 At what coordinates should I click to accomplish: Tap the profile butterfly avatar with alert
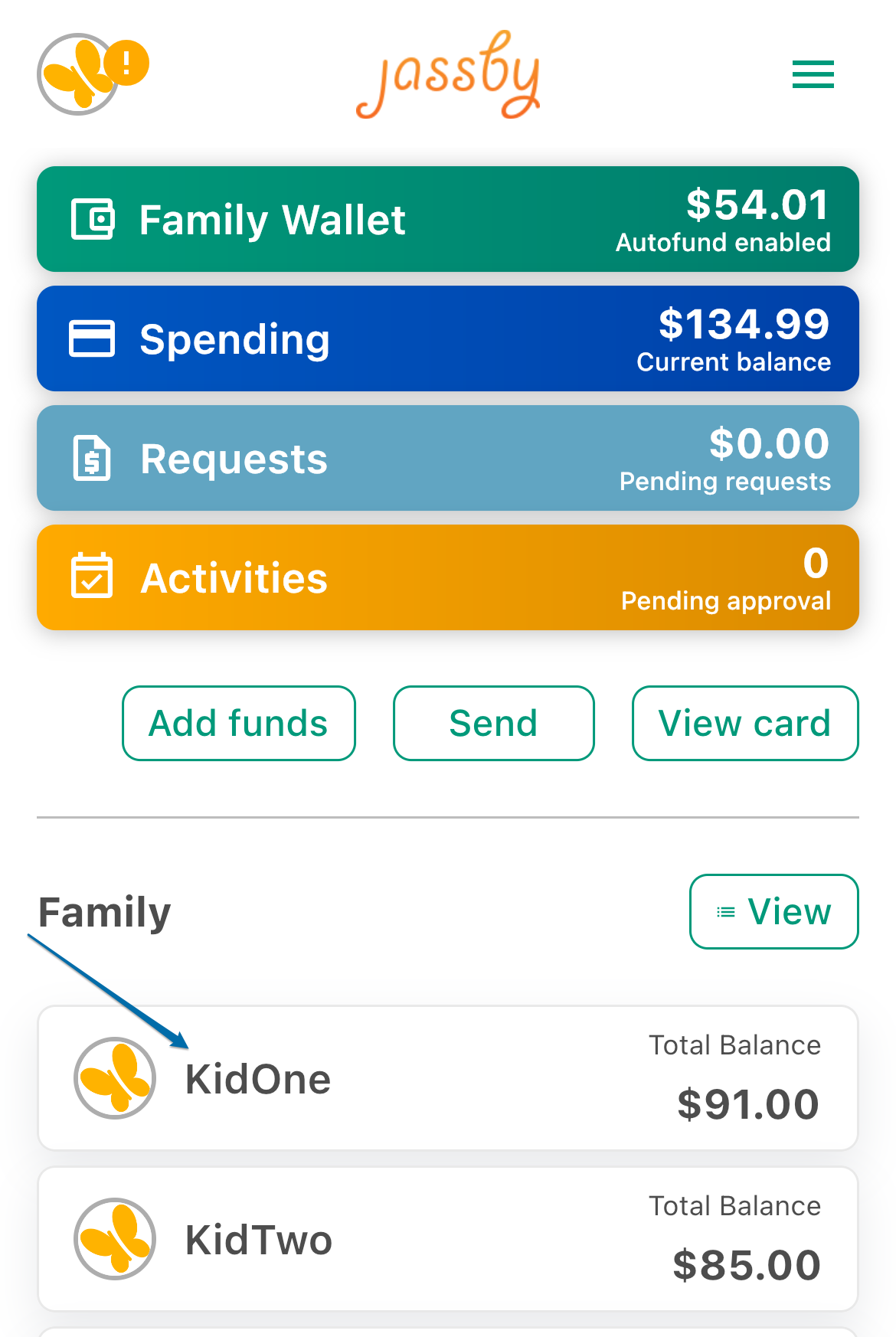[78, 74]
